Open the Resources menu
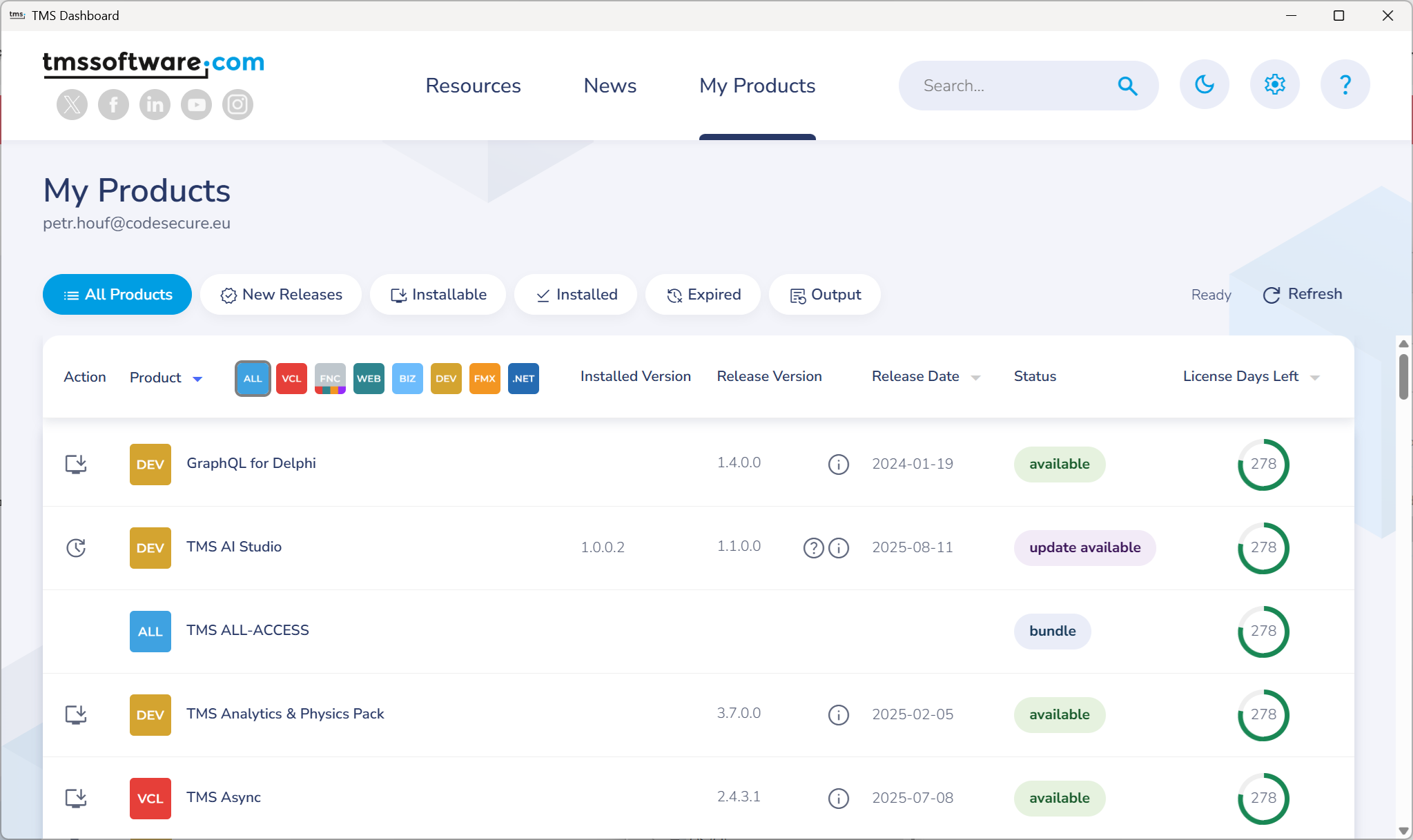This screenshot has width=1413, height=840. pyautogui.click(x=473, y=86)
